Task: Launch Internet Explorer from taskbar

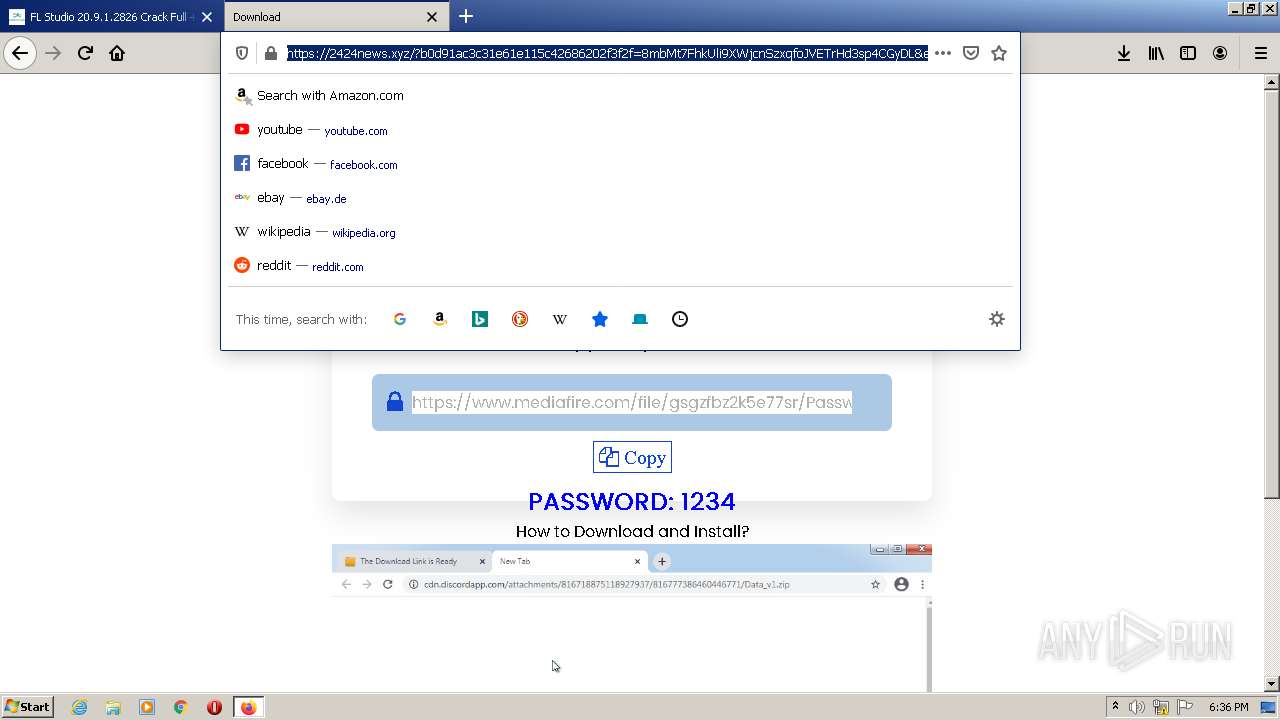Action: click(79, 707)
